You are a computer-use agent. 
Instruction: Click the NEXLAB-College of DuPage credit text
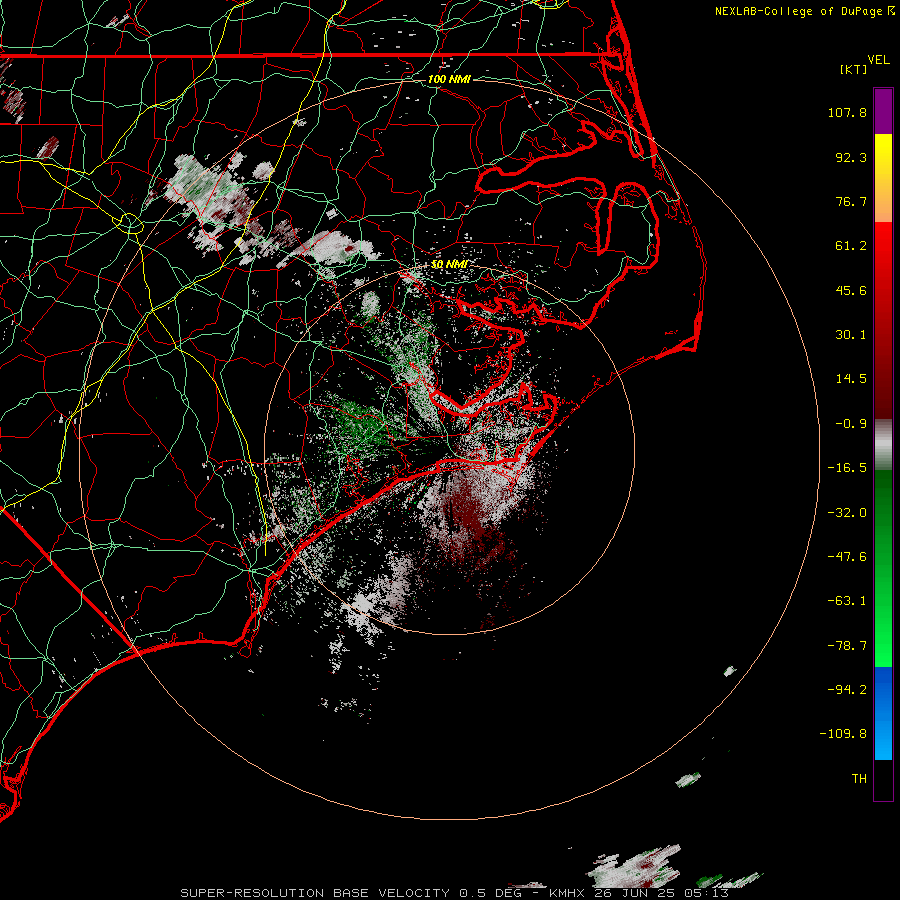(x=800, y=11)
